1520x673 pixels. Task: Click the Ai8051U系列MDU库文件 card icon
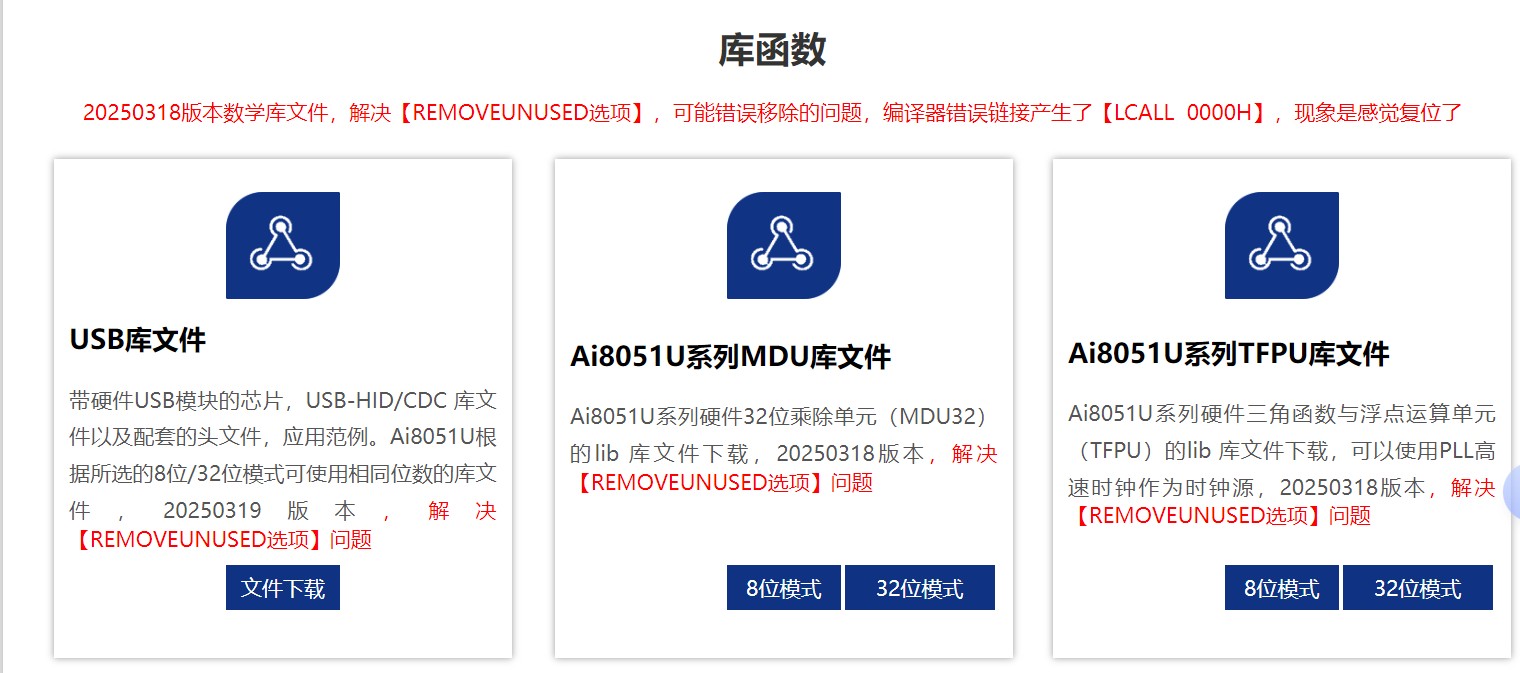(783, 245)
